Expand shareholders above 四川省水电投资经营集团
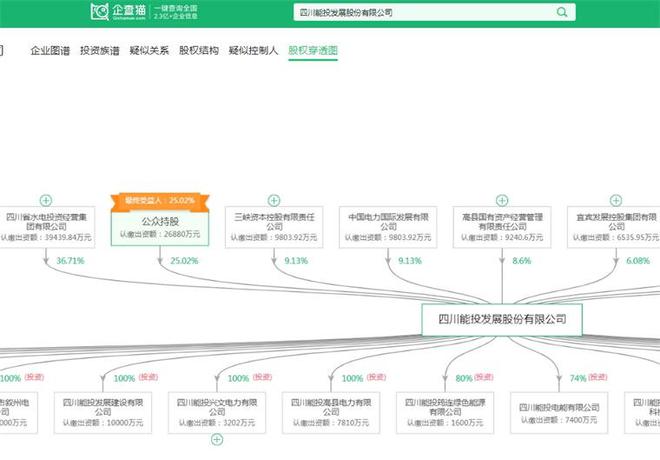The height and width of the screenshot is (460, 660). pos(46,200)
